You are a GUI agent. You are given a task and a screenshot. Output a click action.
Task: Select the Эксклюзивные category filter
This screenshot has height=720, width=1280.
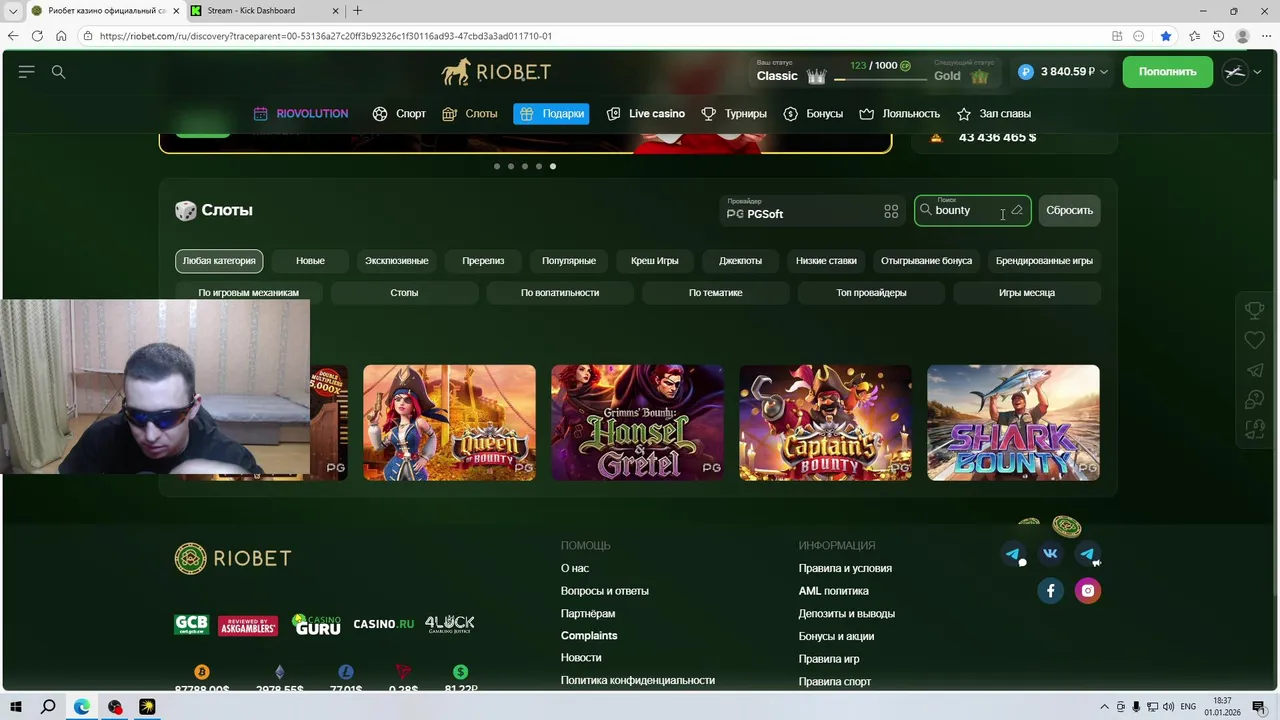point(396,261)
